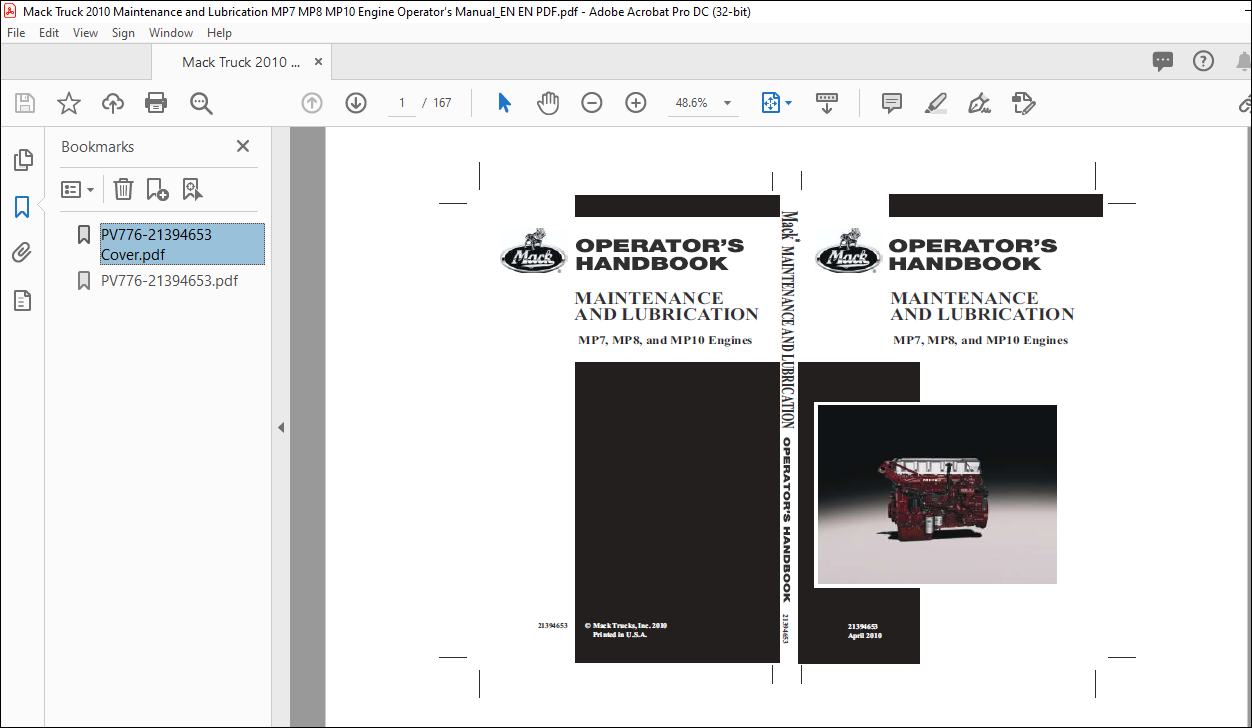The height and width of the screenshot is (728, 1252).
Task: Select PV776-21394653.pdf bookmark
Action: pos(169,280)
